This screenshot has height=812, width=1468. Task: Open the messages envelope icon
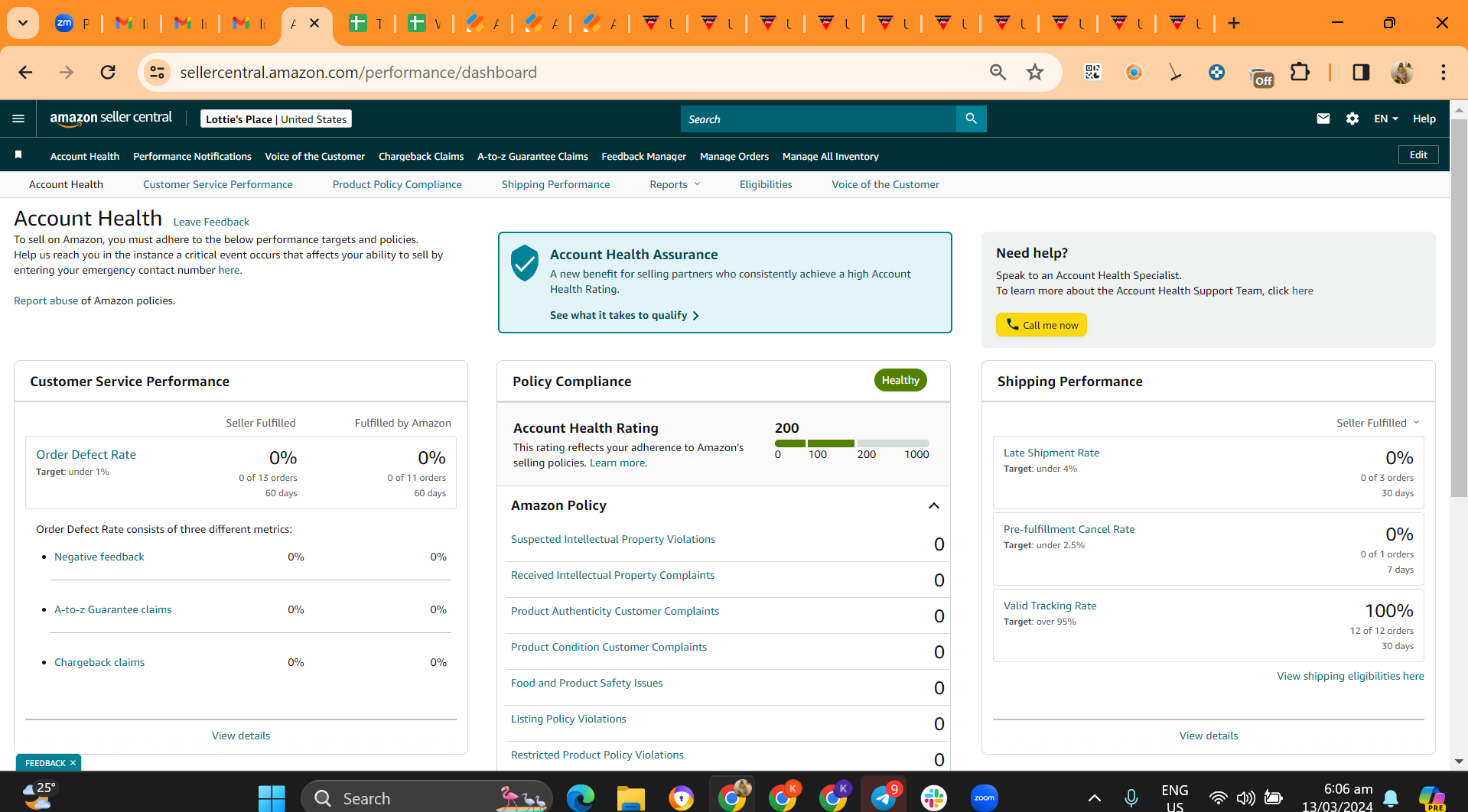[x=1323, y=119]
